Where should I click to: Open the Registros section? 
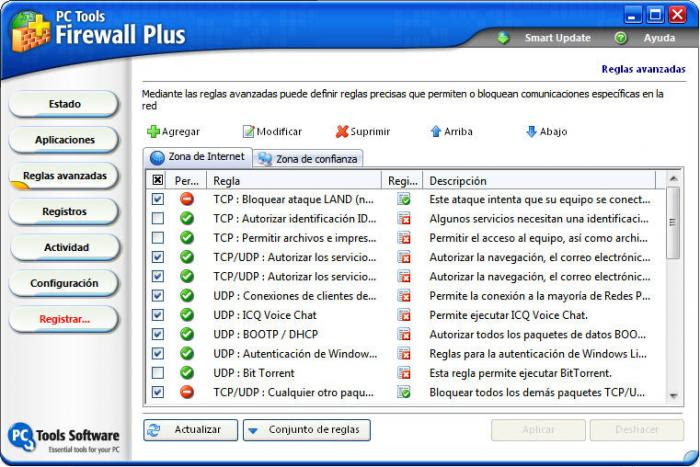(x=64, y=212)
